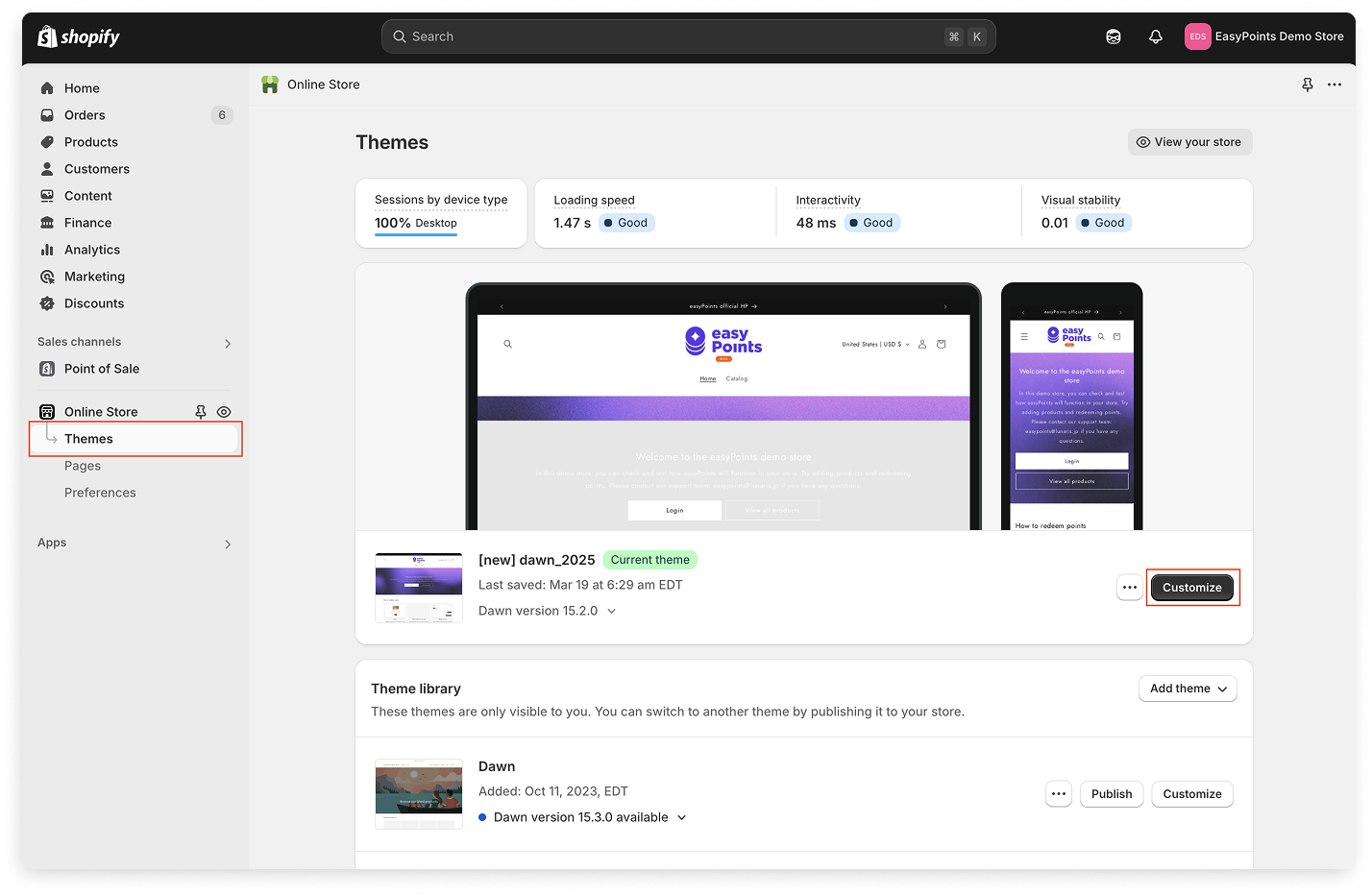
Task: Open more actions for the current theme
Action: [1130, 588]
